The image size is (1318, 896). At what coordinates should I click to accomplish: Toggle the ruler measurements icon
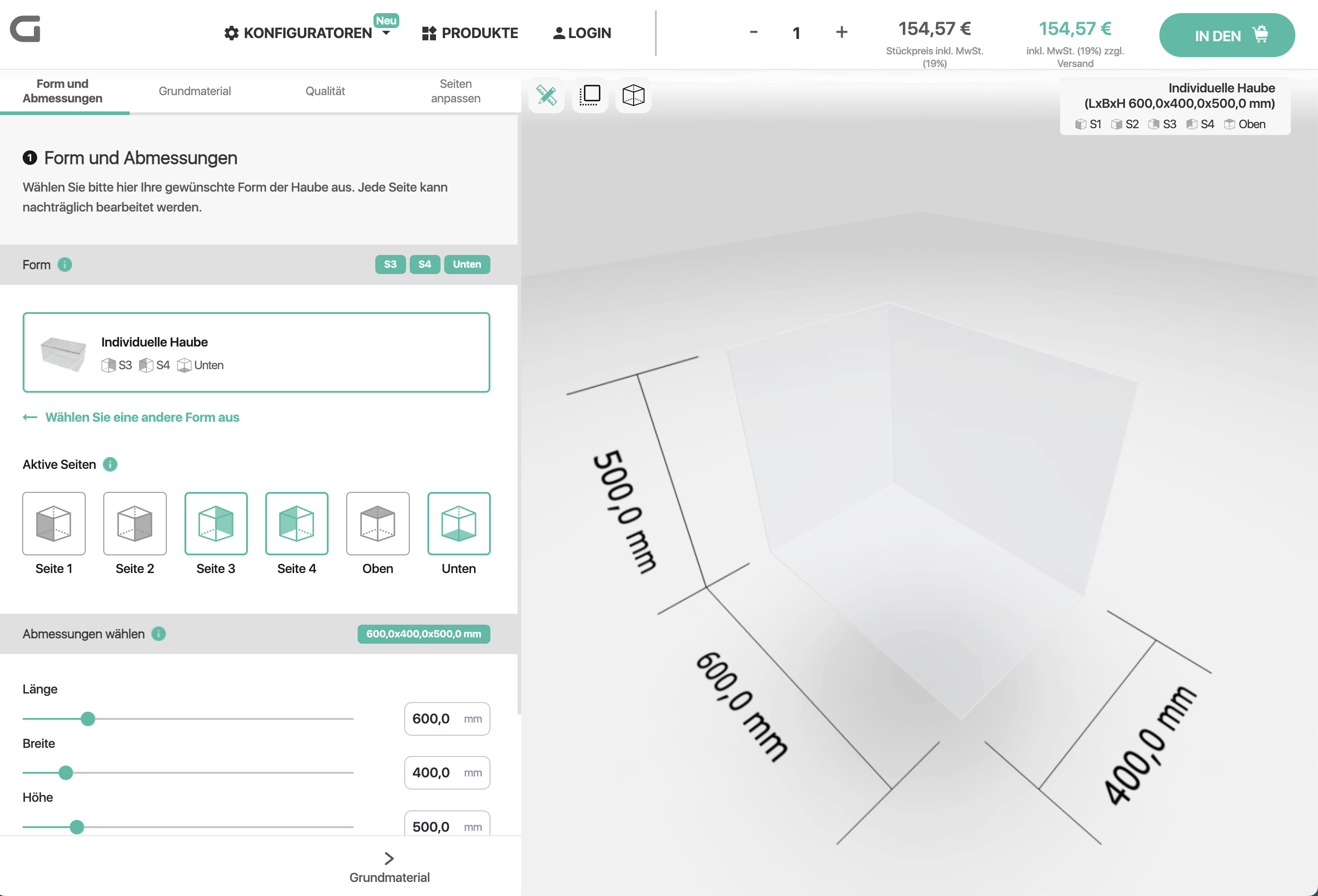click(546, 95)
